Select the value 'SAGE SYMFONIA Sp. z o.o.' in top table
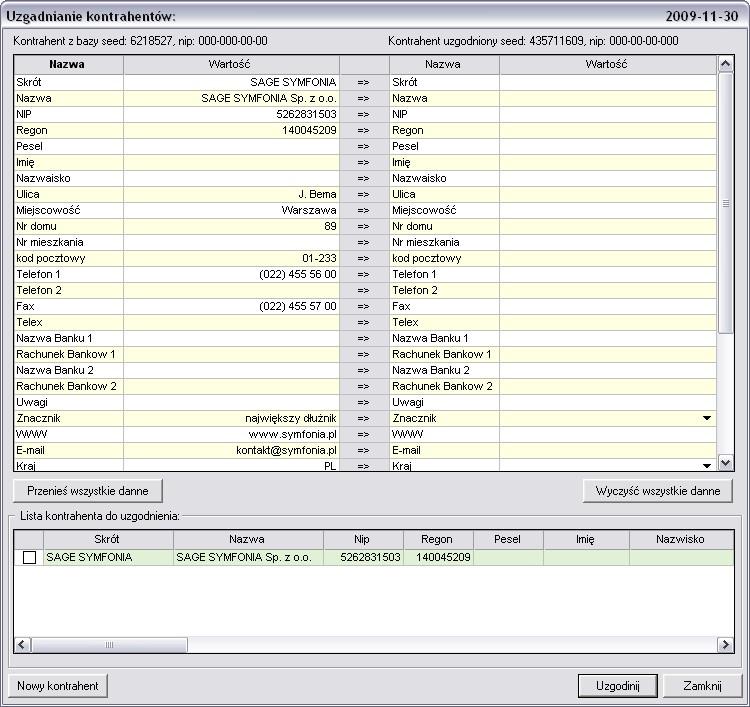This screenshot has width=750, height=707. 269,98
